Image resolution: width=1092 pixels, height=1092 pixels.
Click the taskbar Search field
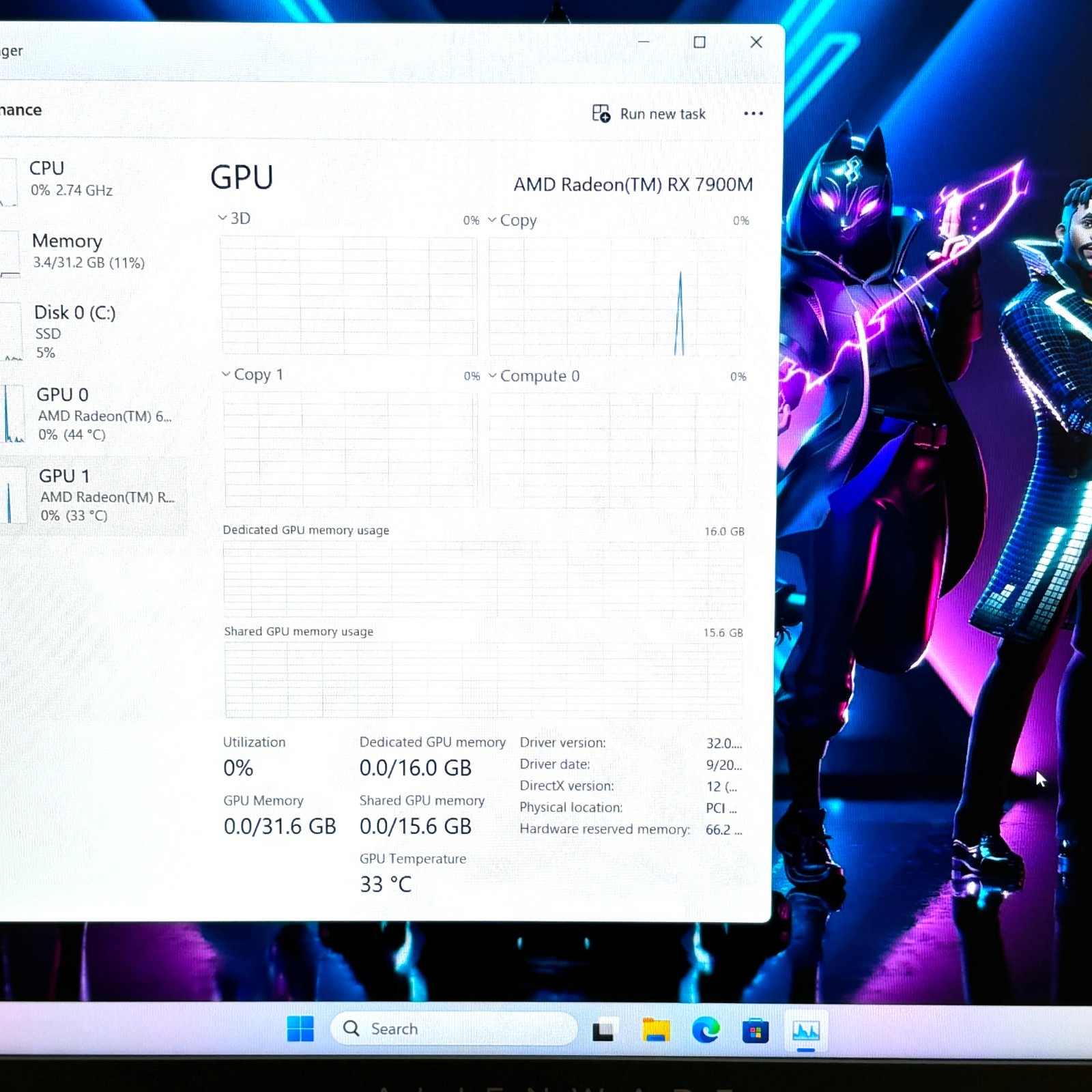[454, 1029]
